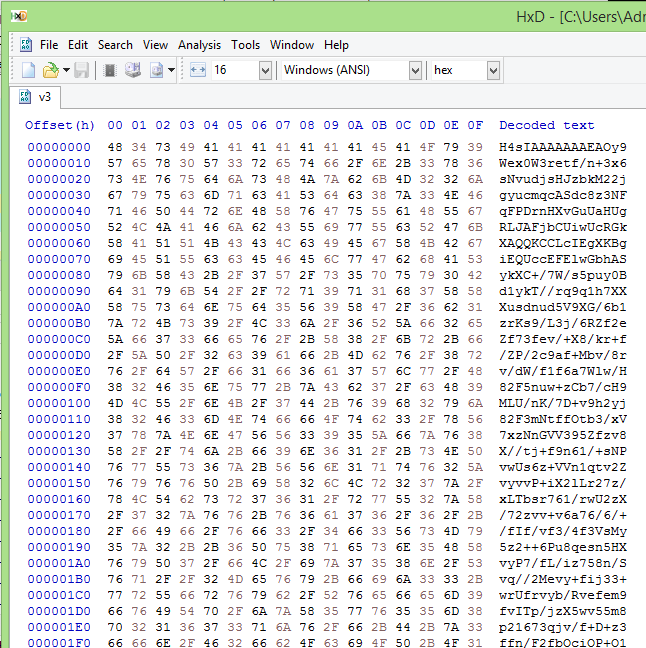Open the Window menu
646x648 pixels.
click(x=292, y=45)
